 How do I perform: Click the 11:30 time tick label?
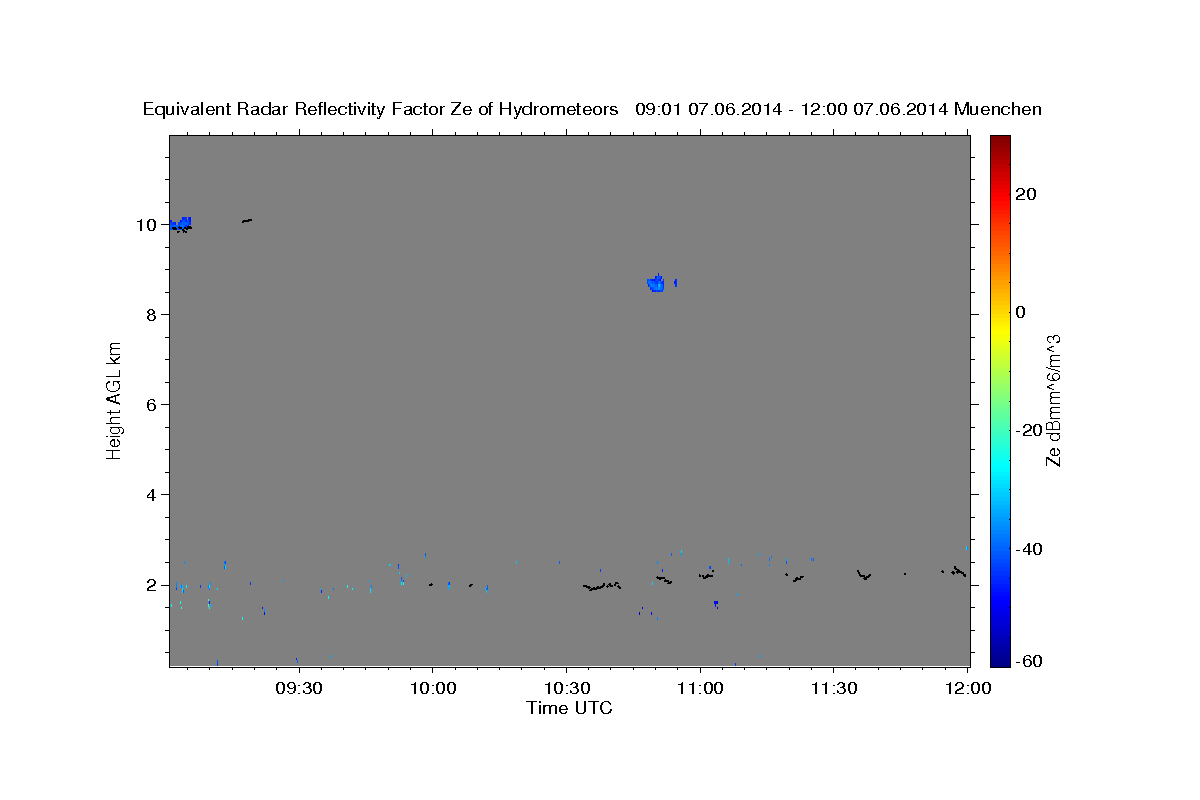pos(834,688)
